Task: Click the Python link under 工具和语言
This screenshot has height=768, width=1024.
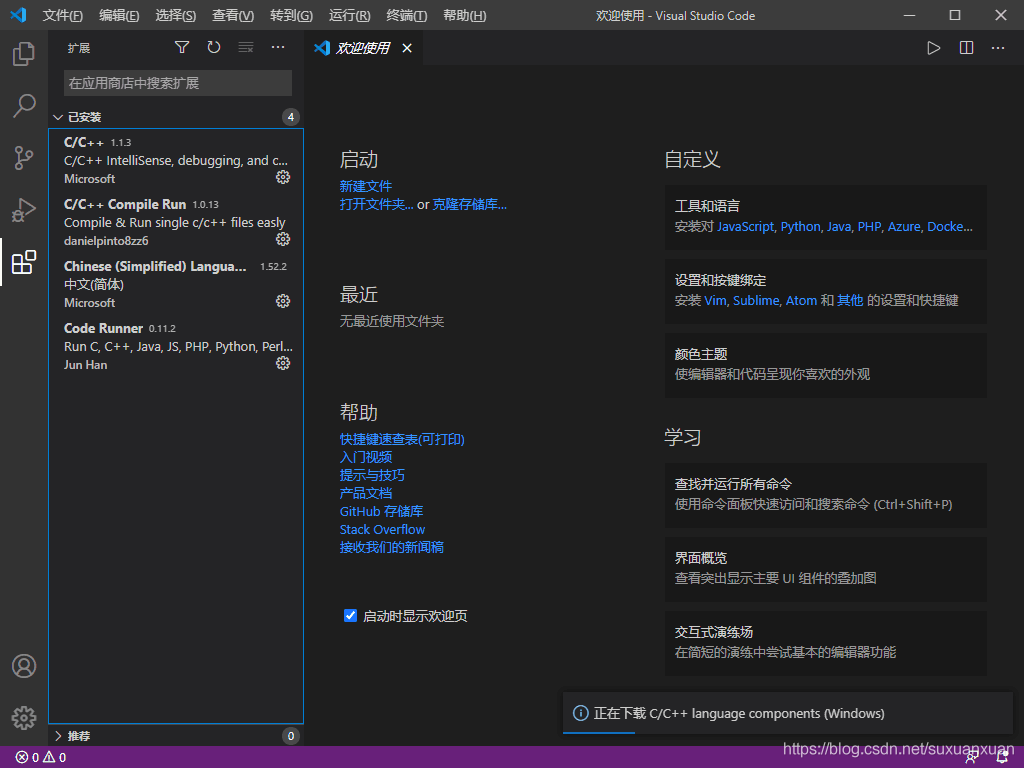Action: click(801, 227)
